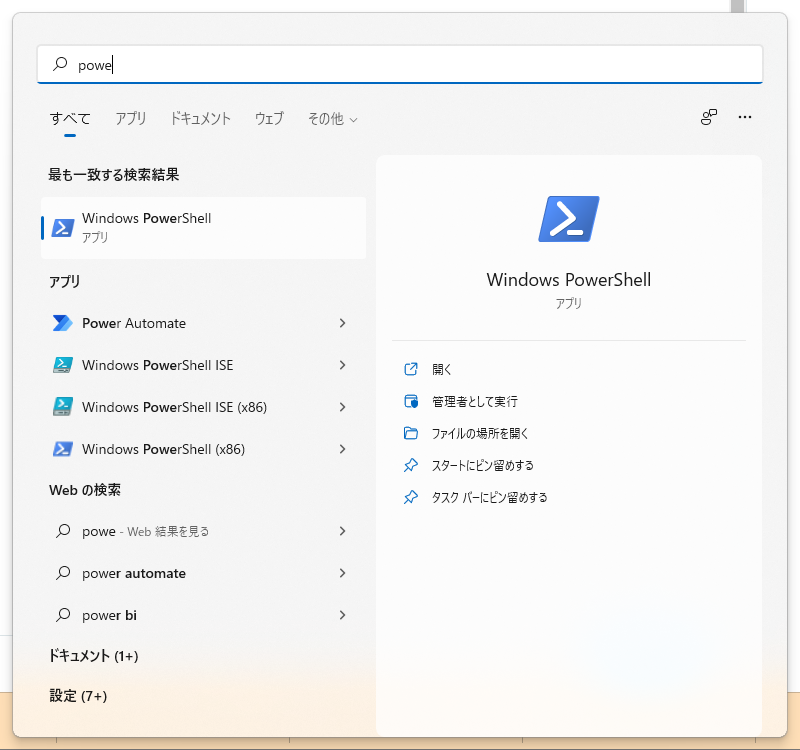Screen dimensions: 800x750
Task: Click the Windows PowerShell title in preview pane
Action: click(x=568, y=280)
